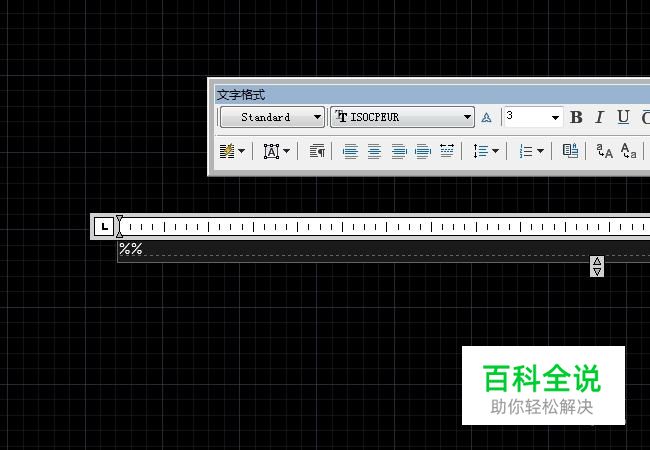Center-align the text
This screenshot has height=450, width=650.
coord(374,151)
